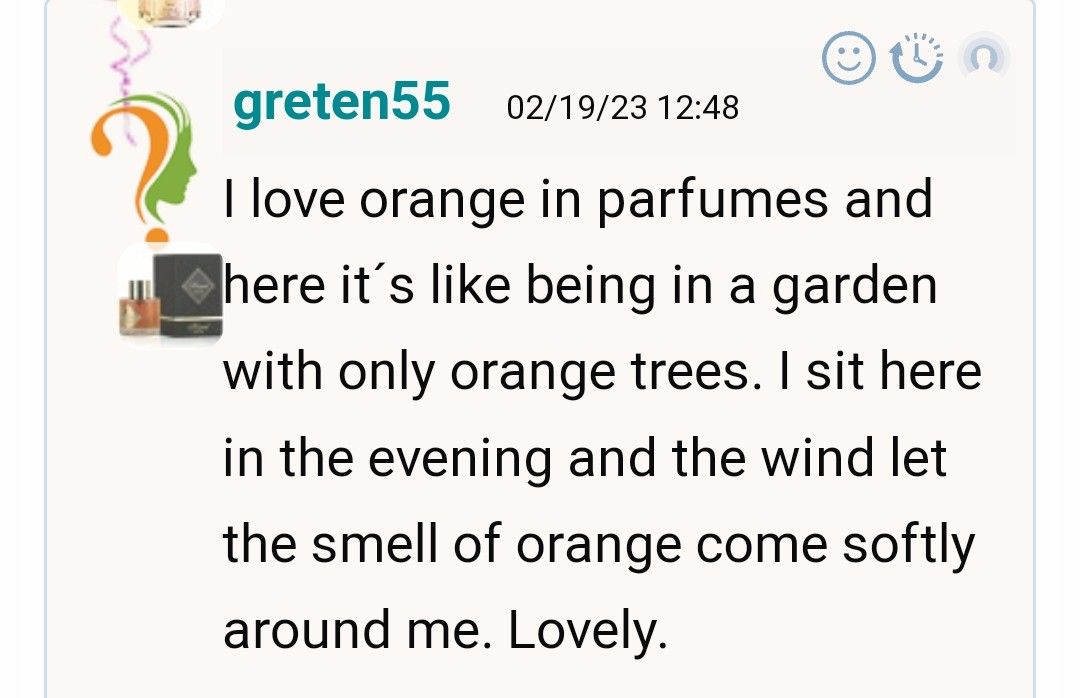Open the perfume bottle with black box thumbnail
This screenshot has height=698, width=1080.
[169, 295]
